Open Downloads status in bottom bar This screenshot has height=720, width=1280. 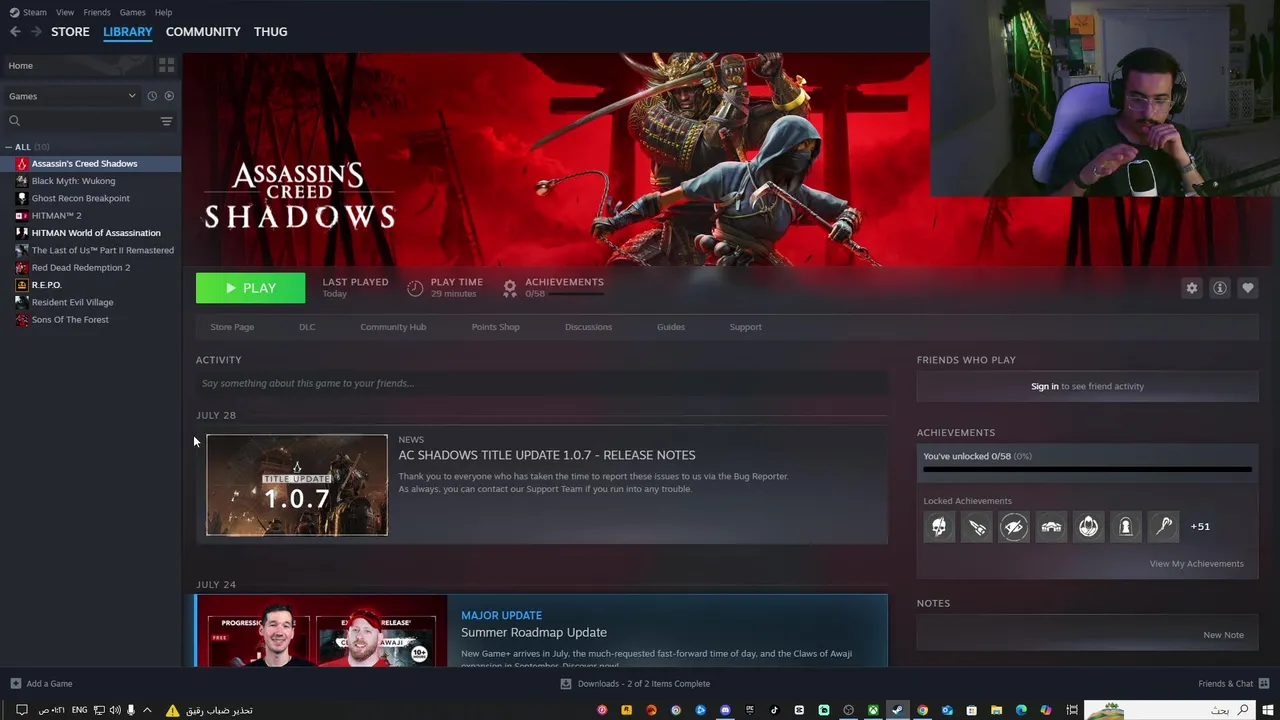[x=635, y=684]
